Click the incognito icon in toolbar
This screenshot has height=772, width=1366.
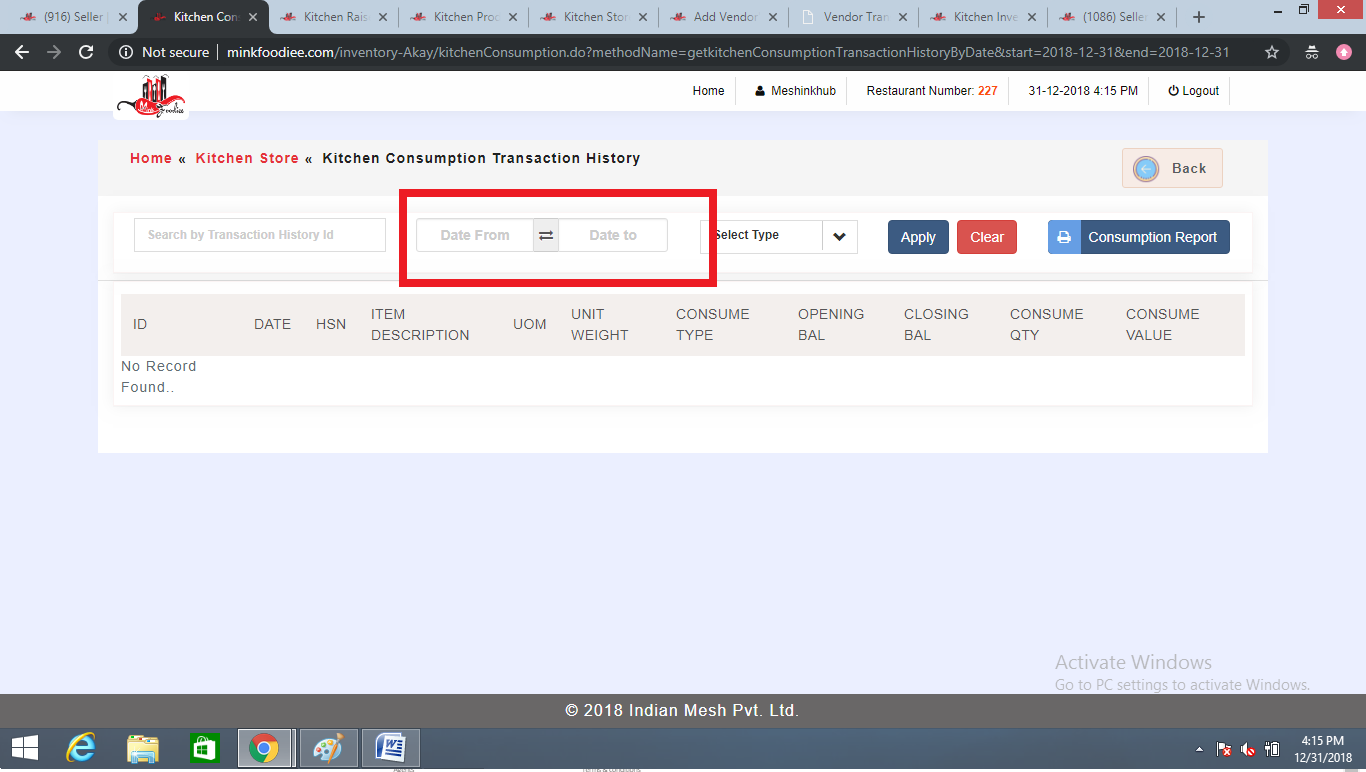point(1312,52)
